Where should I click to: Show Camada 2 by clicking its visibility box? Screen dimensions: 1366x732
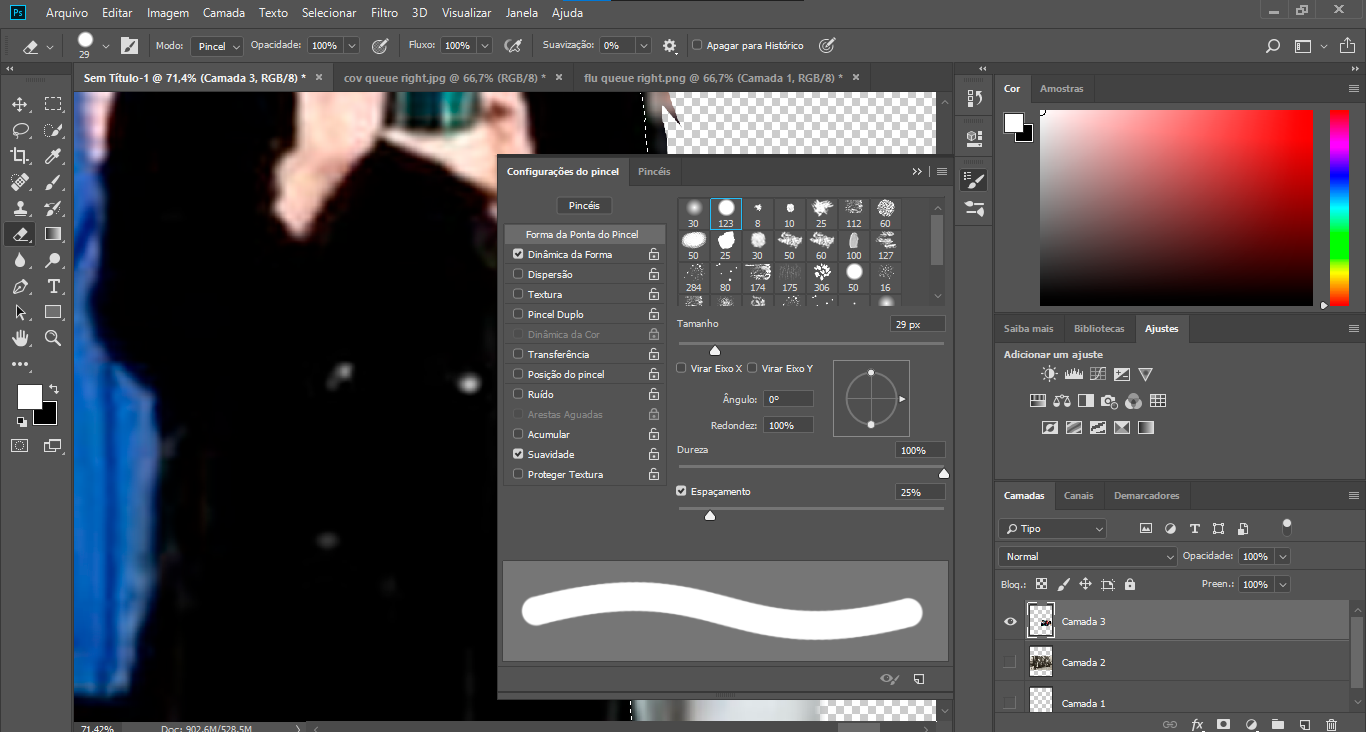tap(1010, 662)
